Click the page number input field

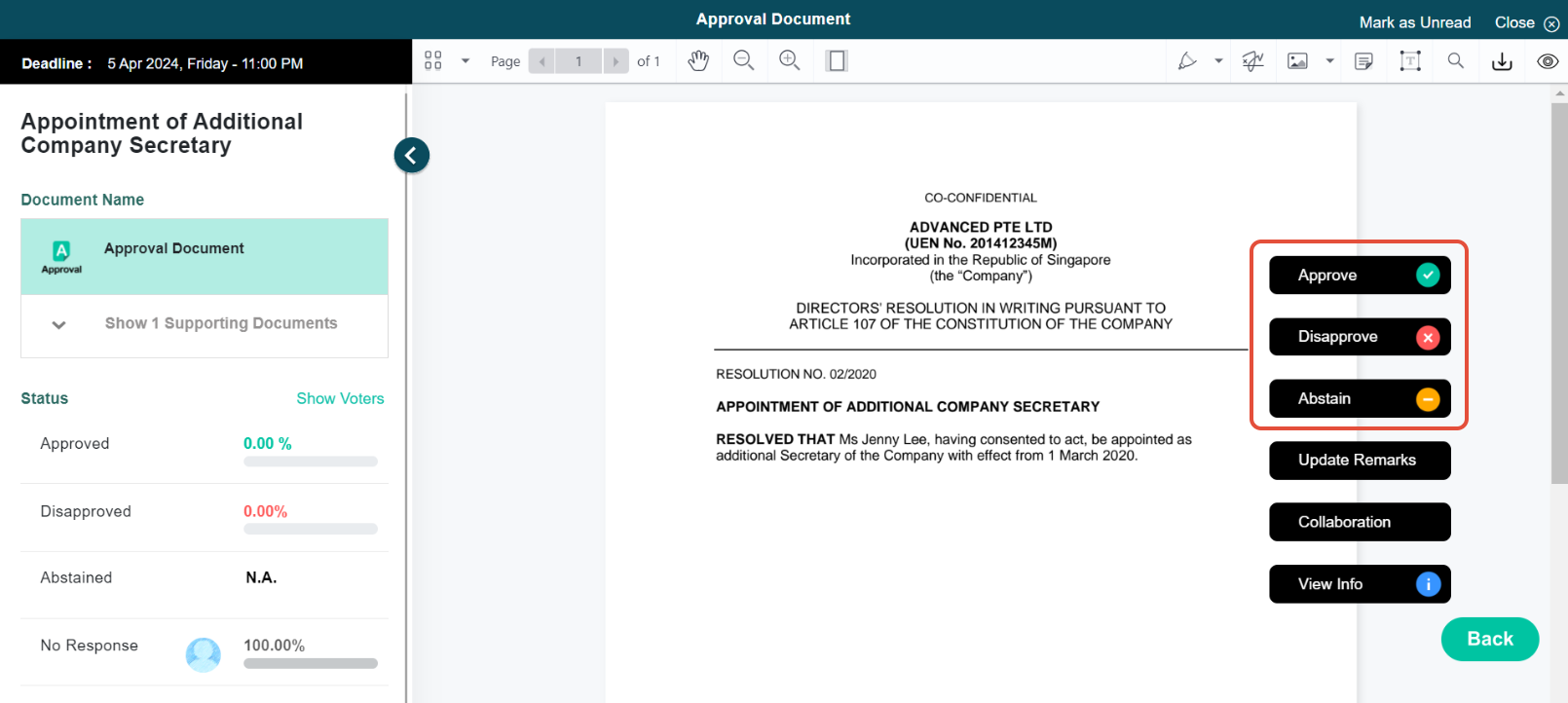[x=579, y=61]
